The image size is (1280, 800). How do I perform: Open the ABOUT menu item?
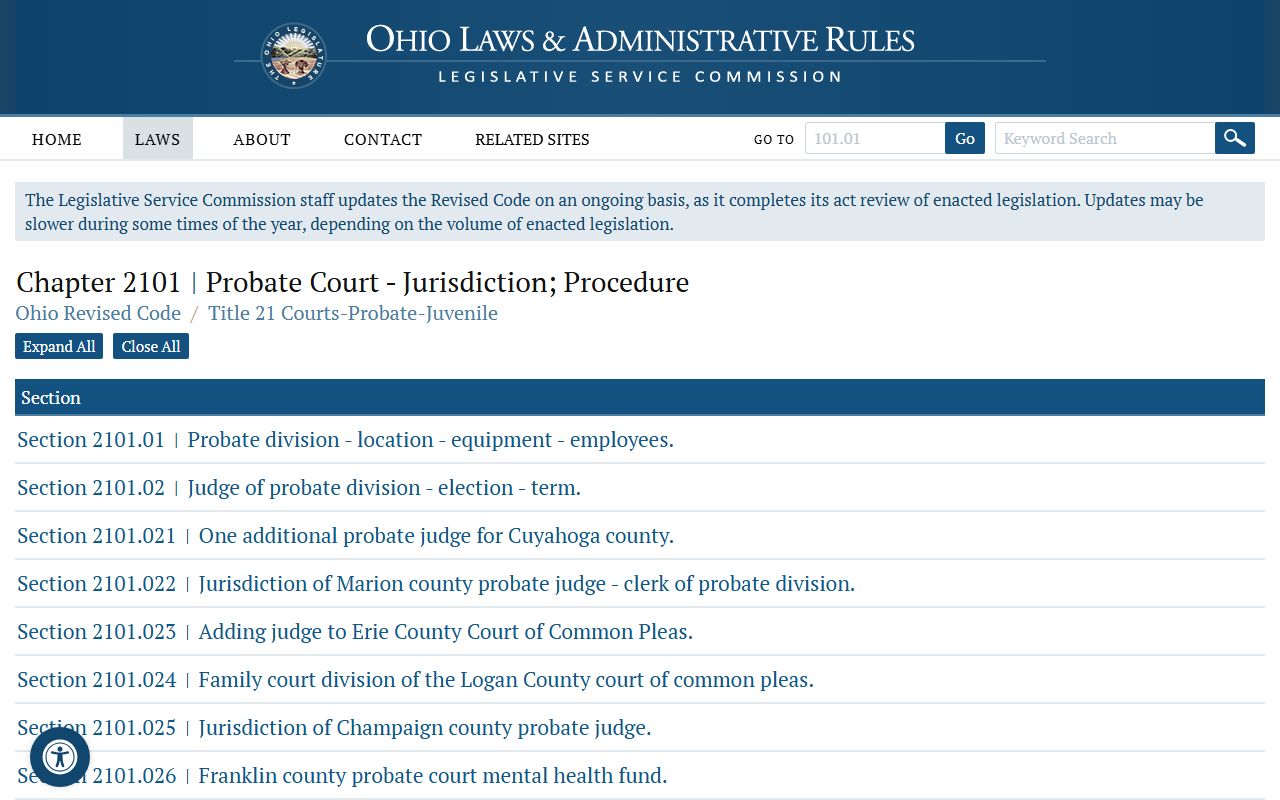[262, 139]
